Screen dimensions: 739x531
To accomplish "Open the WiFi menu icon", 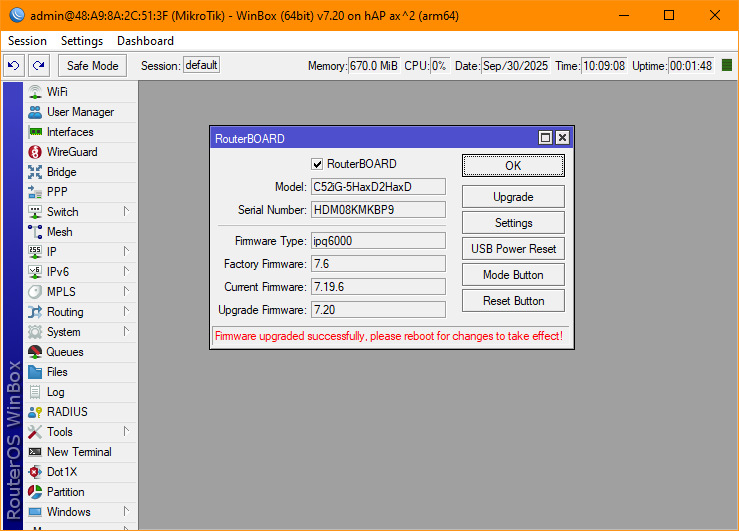I will pyautogui.click(x=35, y=92).
